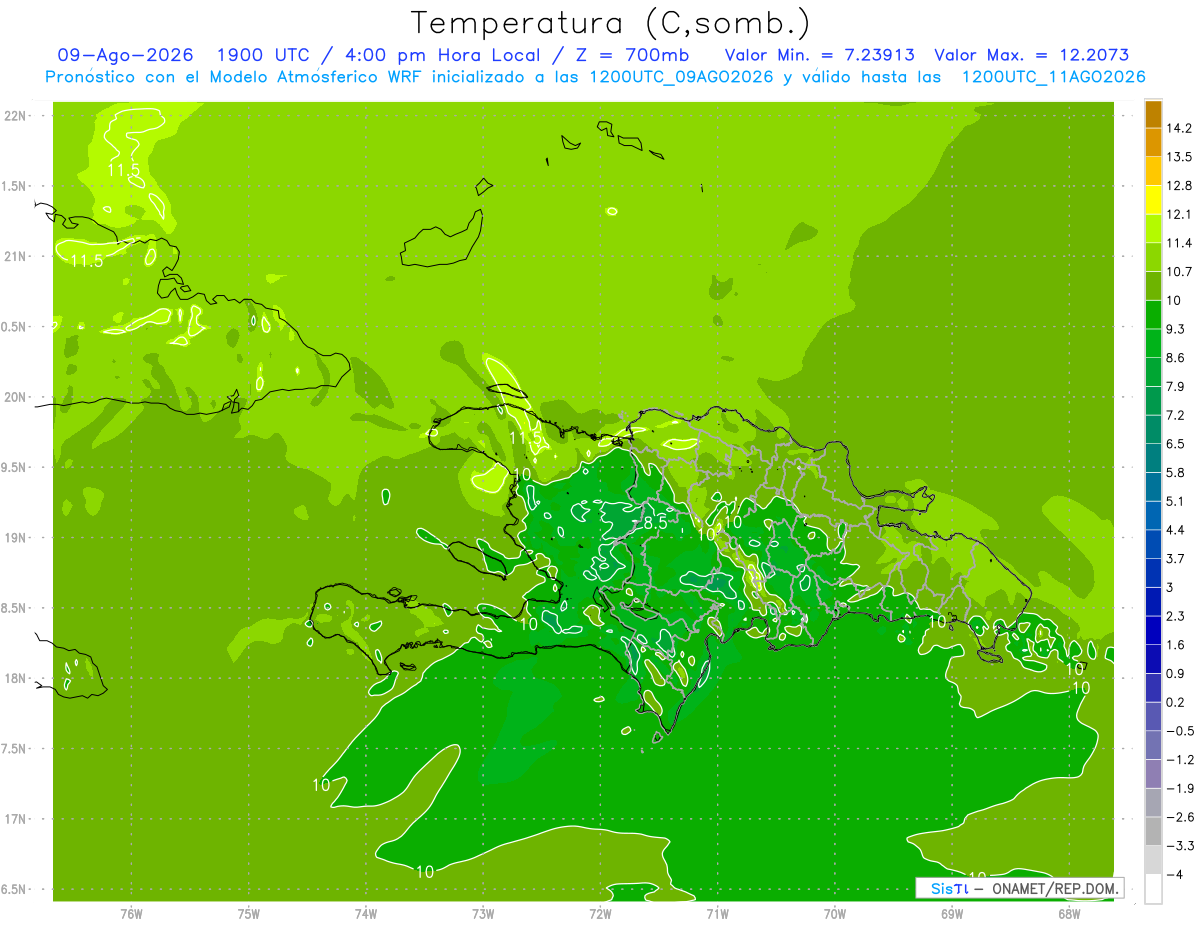This screenshot has height=927, width=1200.
Task: Click the "69W" longitude axis label
Action: [951, 913]
